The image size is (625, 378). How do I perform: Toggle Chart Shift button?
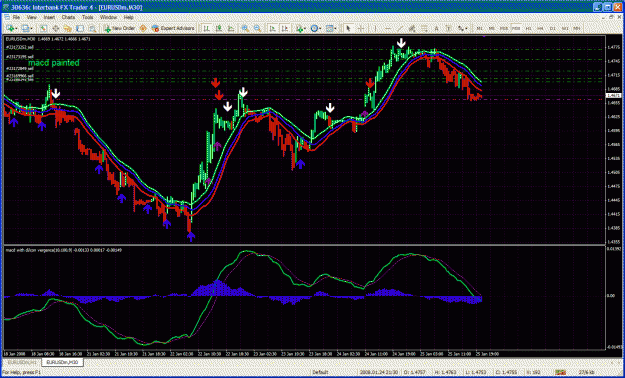285,28
